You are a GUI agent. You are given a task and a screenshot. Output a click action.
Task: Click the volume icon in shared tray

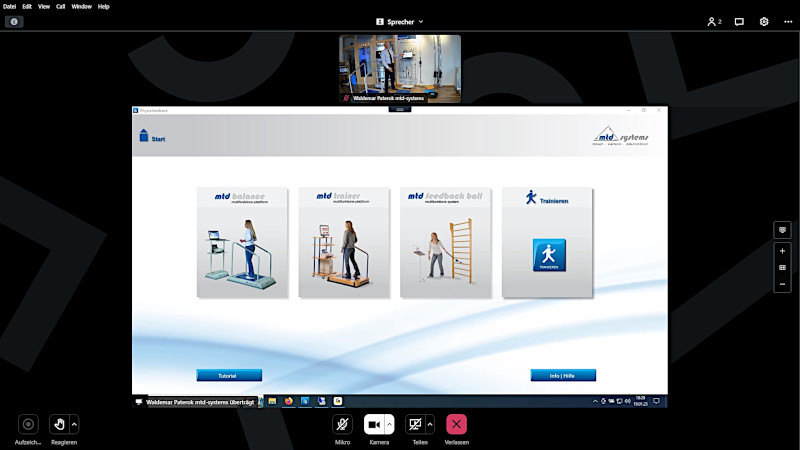pos(628,402)
